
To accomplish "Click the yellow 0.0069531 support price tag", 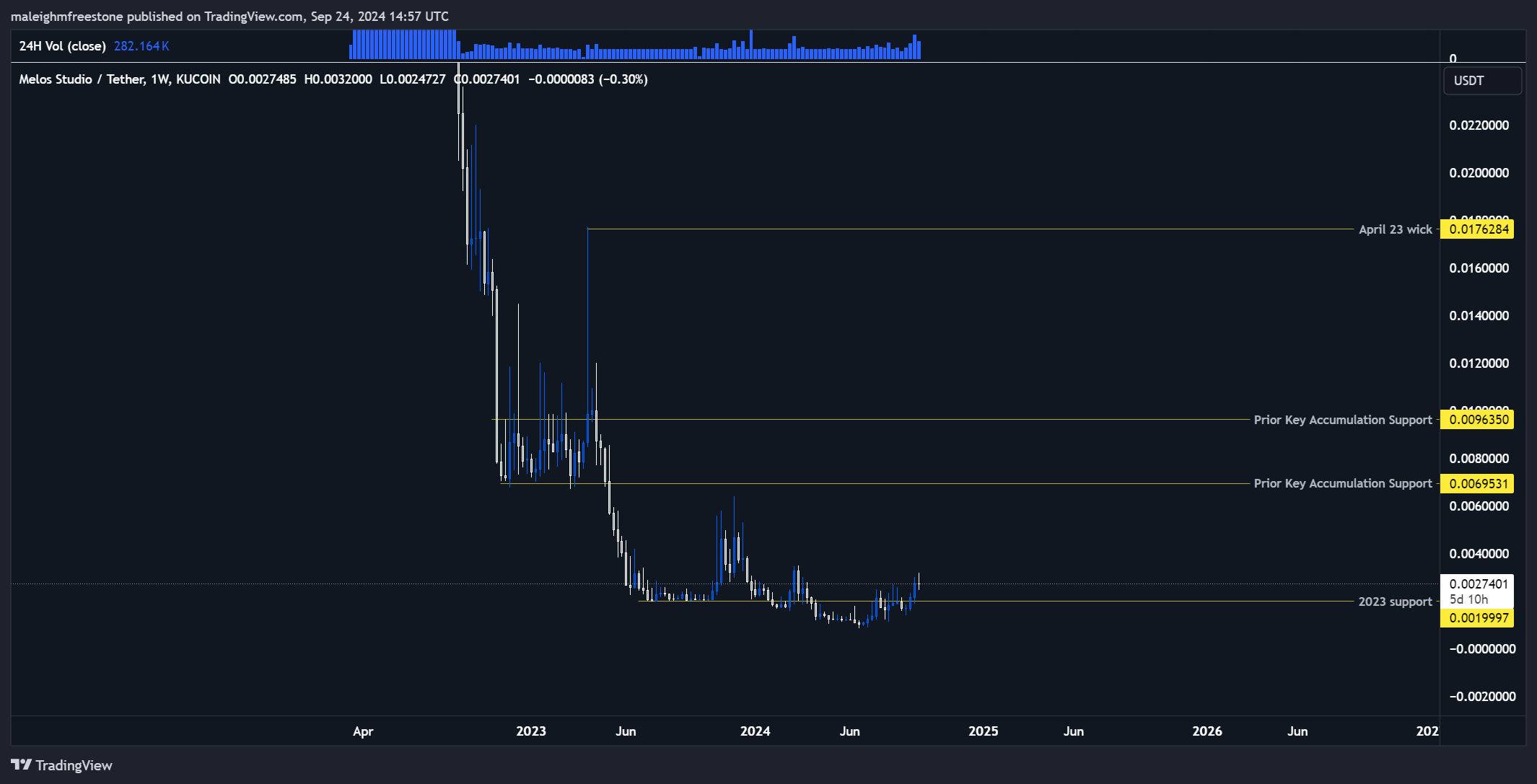I will [x=1477, y=483].
